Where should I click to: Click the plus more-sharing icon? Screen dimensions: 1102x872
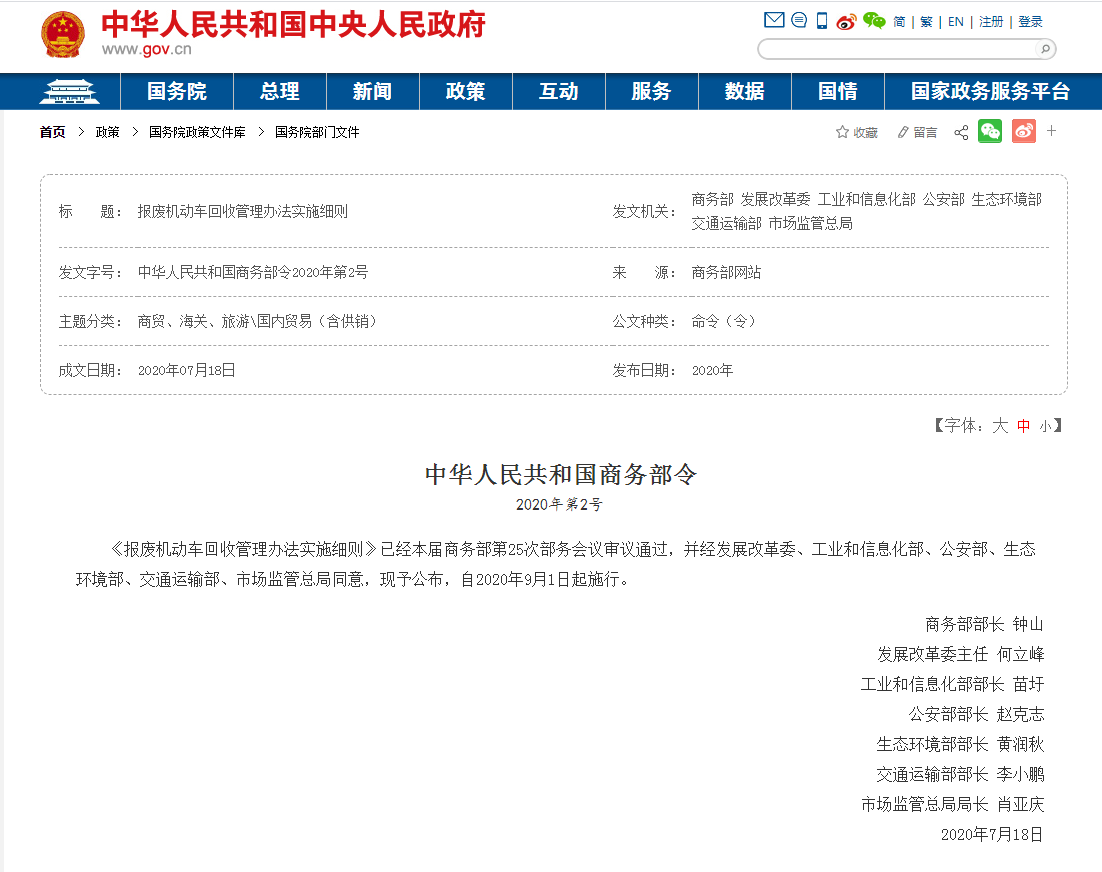[1051, 131]
